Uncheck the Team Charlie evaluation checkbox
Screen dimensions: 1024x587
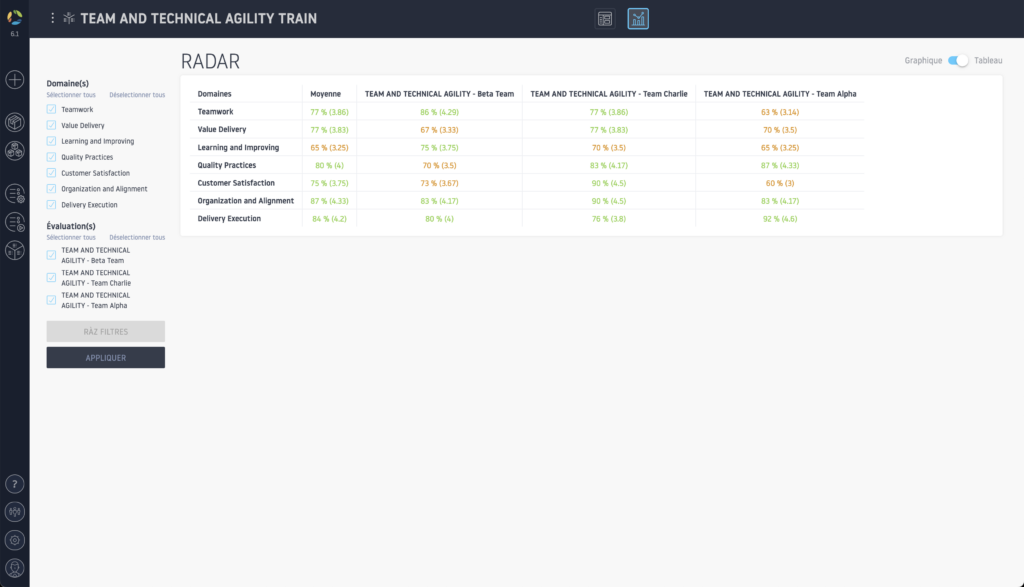[x=51, y=277]
